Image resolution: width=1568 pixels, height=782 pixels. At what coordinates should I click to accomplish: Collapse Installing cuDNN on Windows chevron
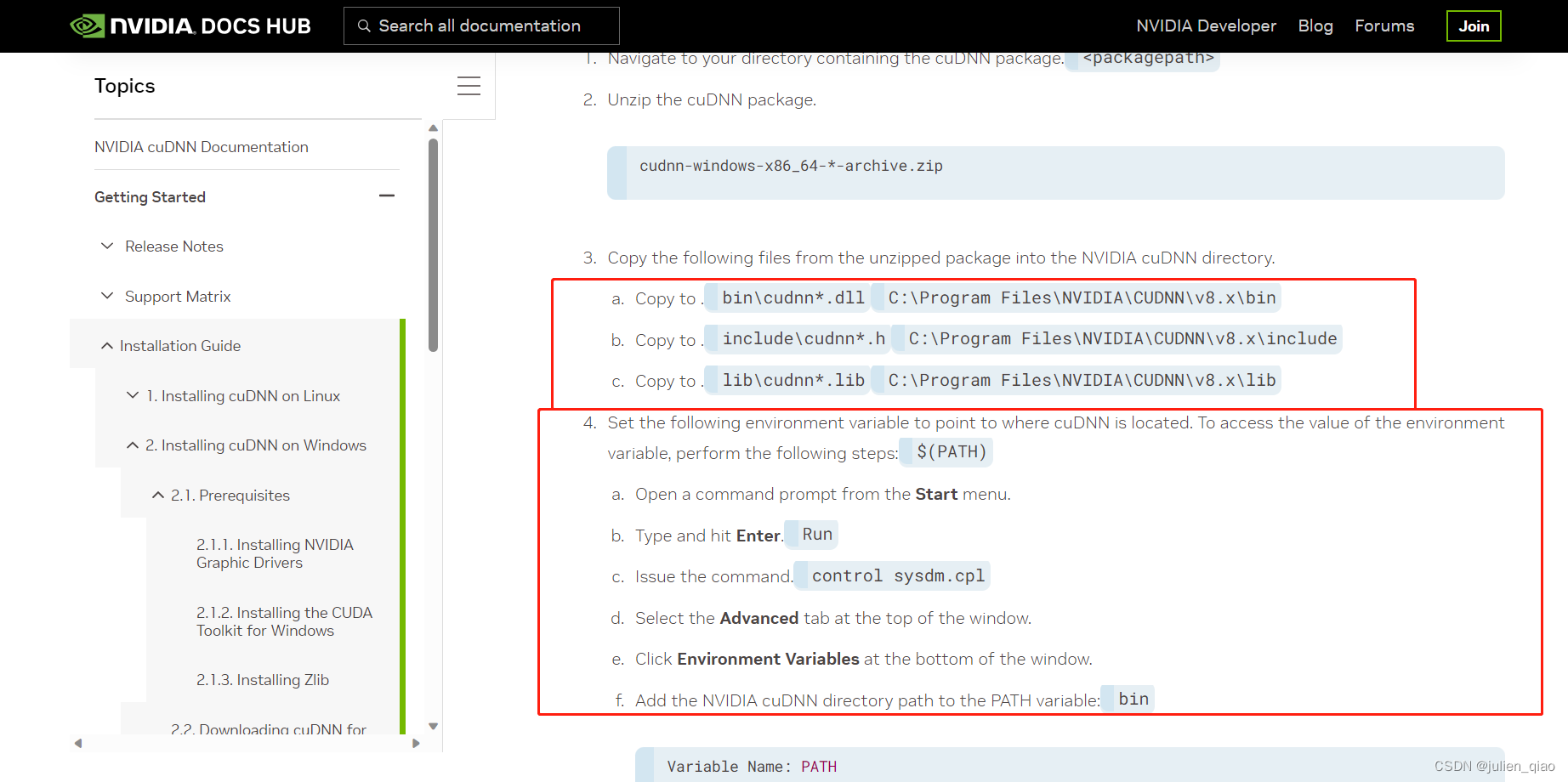click(x=133, y=445)
